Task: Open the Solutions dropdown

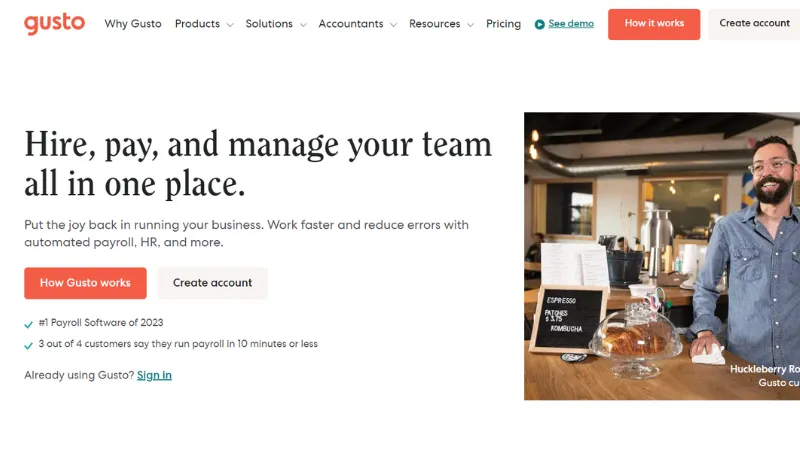Action: pos(275,24)
